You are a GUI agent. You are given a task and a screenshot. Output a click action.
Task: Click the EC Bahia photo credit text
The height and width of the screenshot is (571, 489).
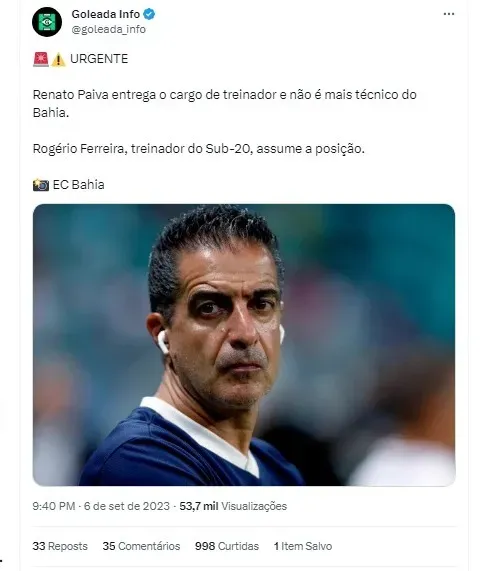79,185
